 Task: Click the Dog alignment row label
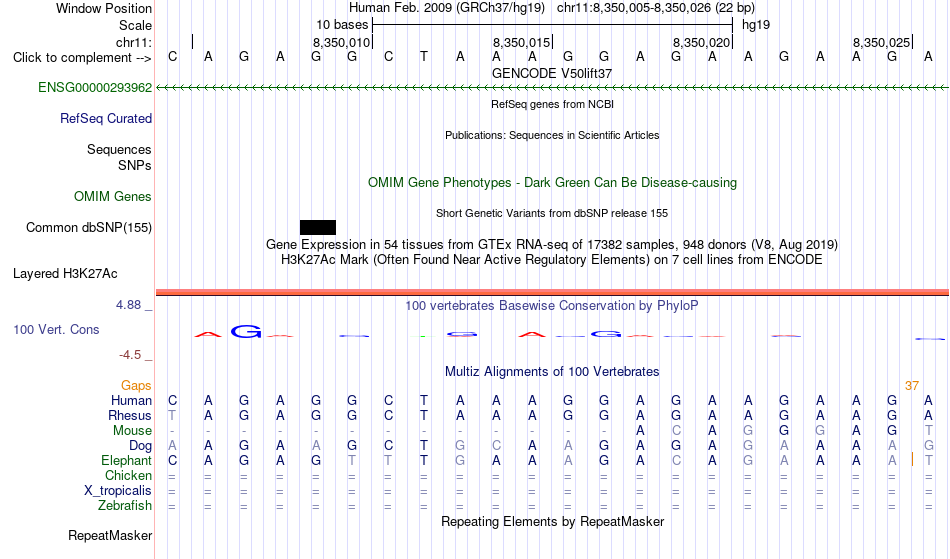(x=140, y=446)
